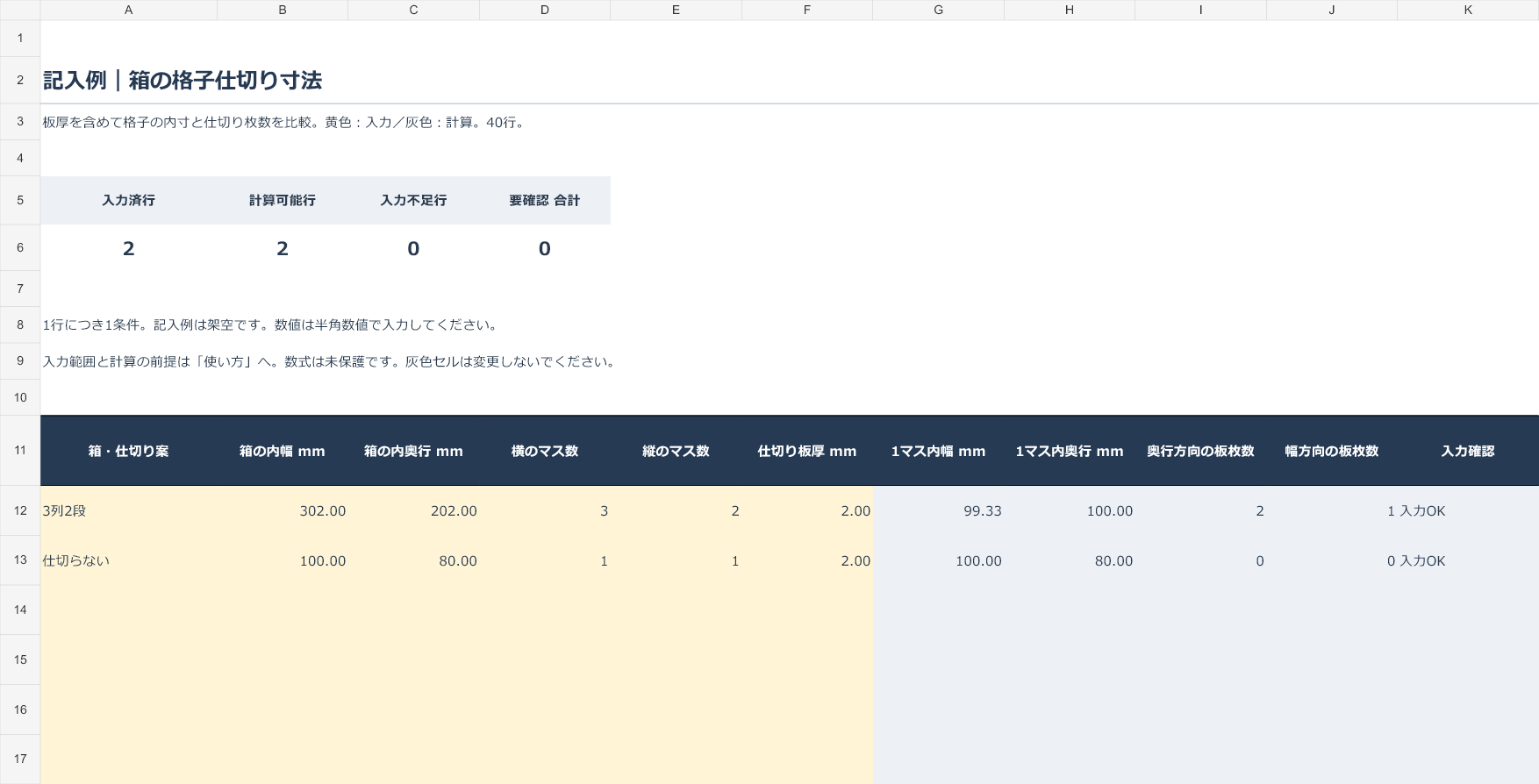The height and width of the screenshot is (784, 1539).
Task: Select the 入力確認 table header
Action: point(1468,452)
